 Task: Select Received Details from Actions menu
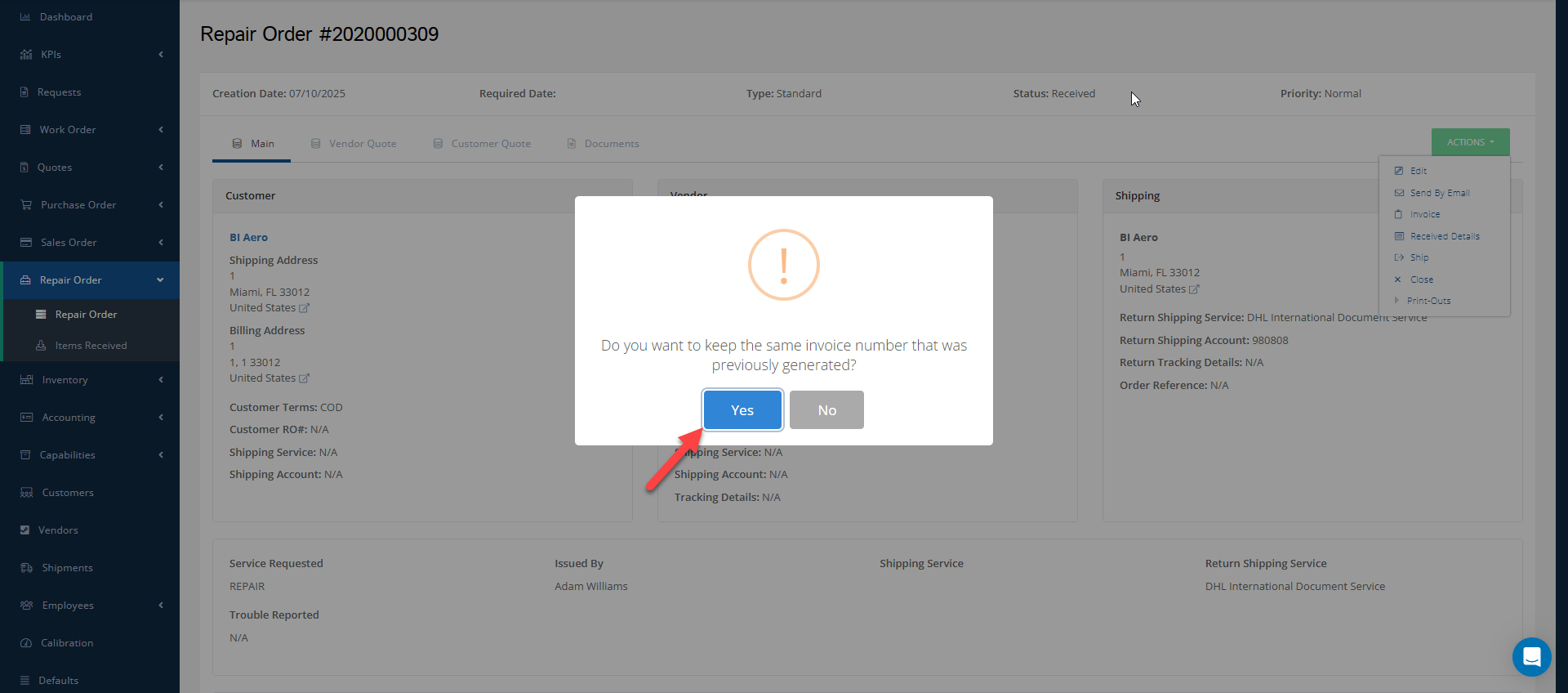[1444, 236]
